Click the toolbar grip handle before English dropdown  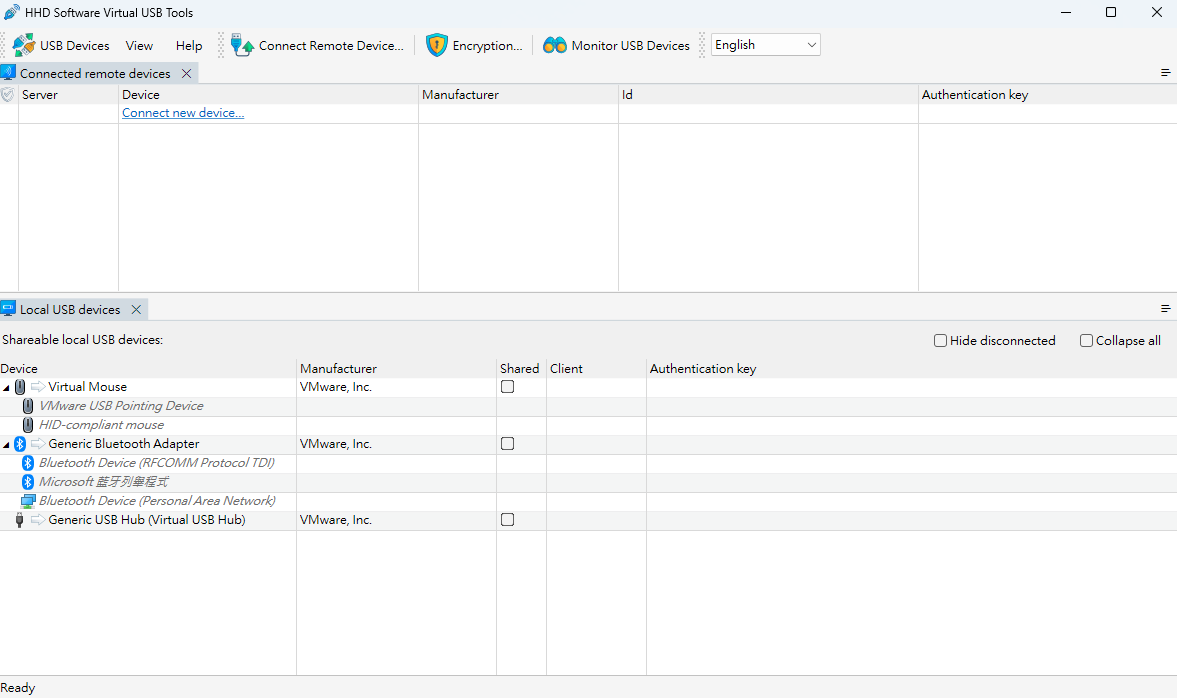pyautogui.click(x=703, y=45)
